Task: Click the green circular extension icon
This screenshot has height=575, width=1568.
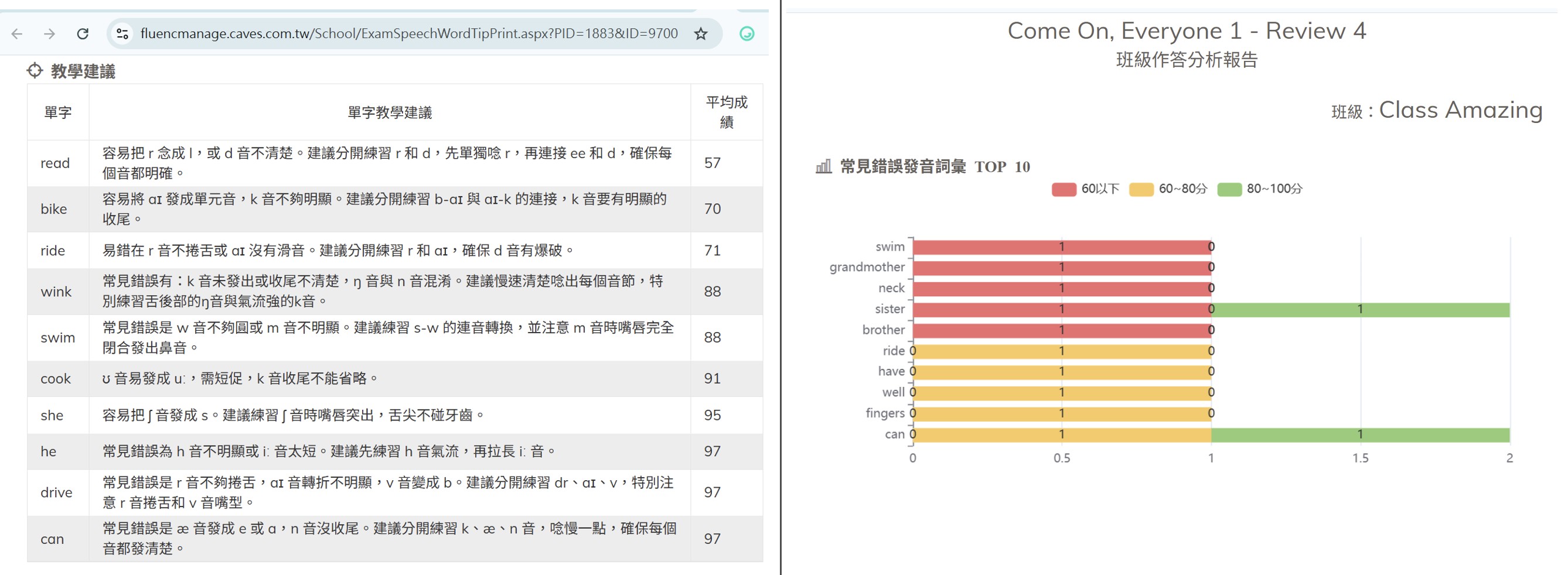Action: 746,33
